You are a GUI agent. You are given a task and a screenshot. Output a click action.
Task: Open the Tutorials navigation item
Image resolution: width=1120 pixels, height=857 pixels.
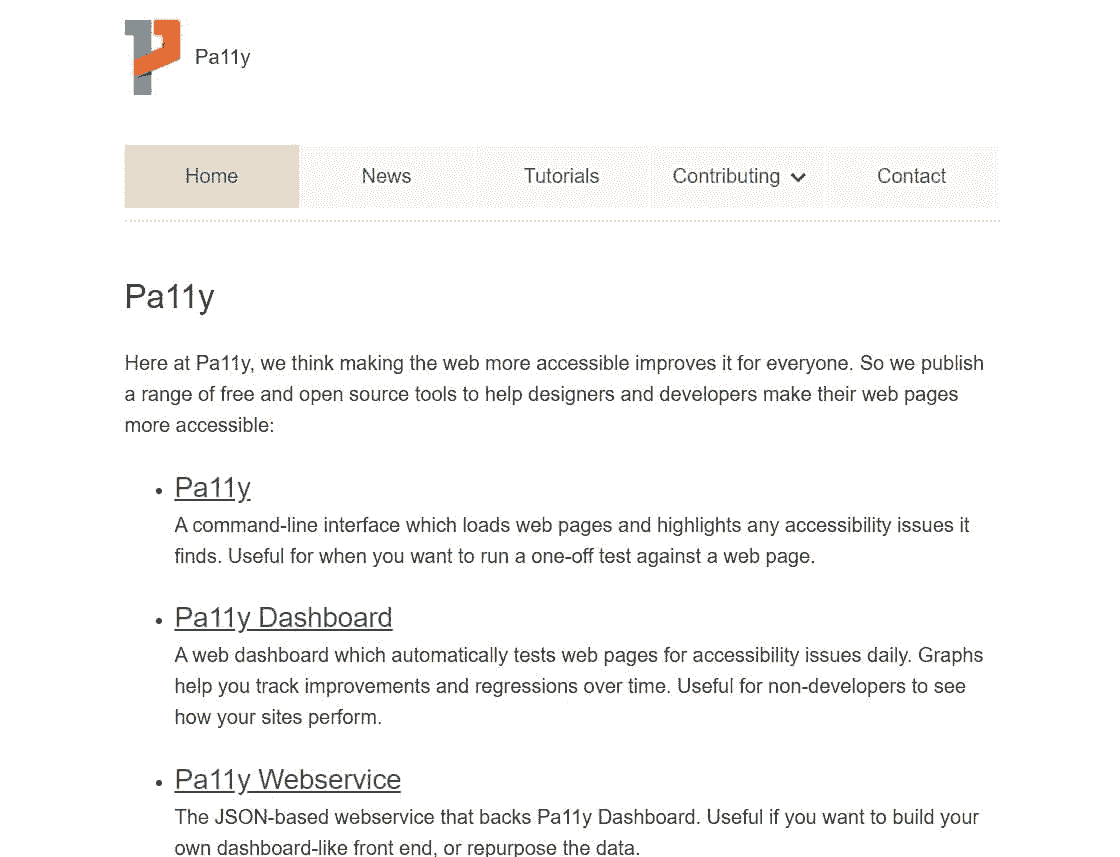click(x=561, y=176)
